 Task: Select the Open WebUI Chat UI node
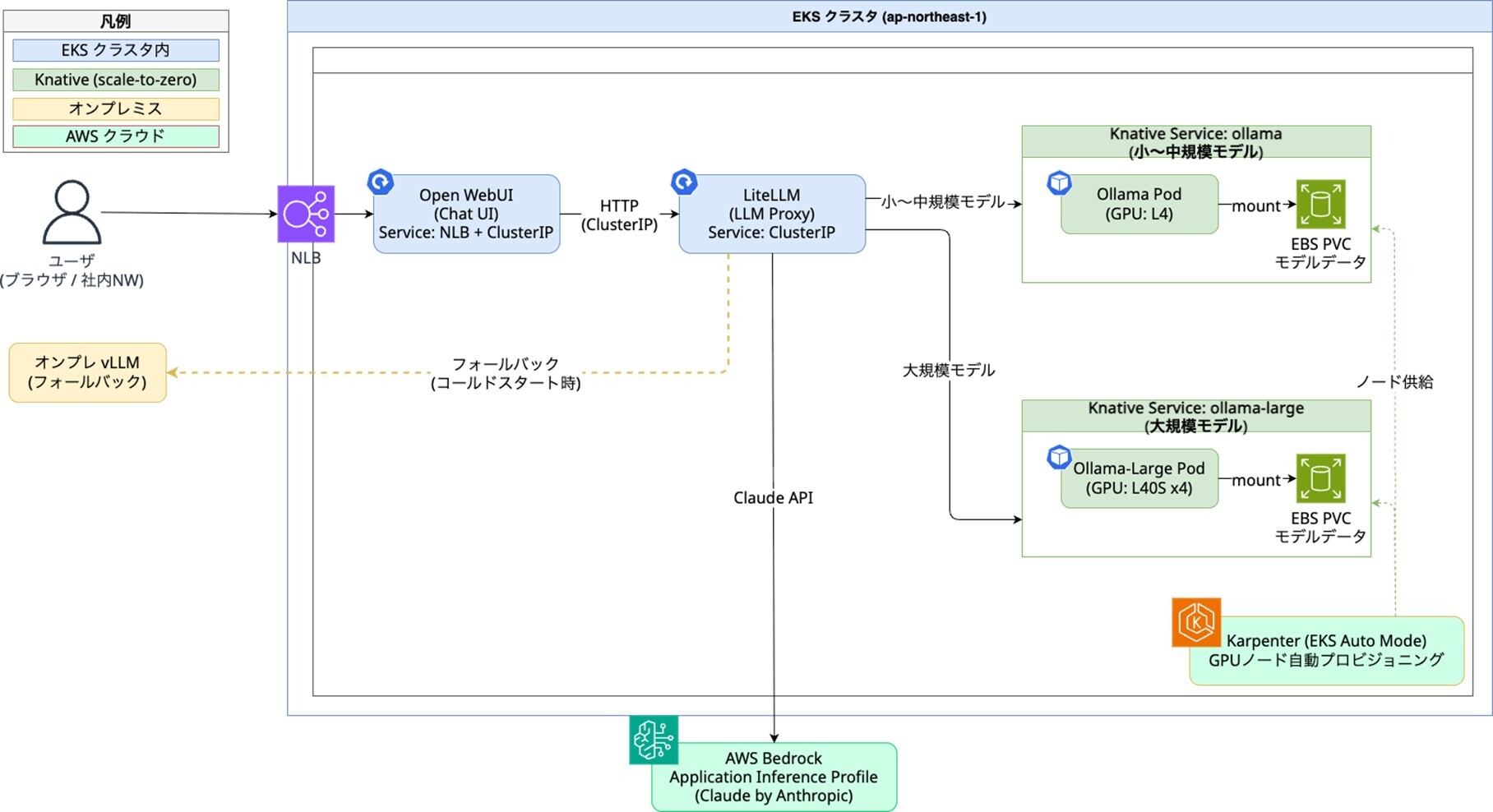tap(466, 214)
